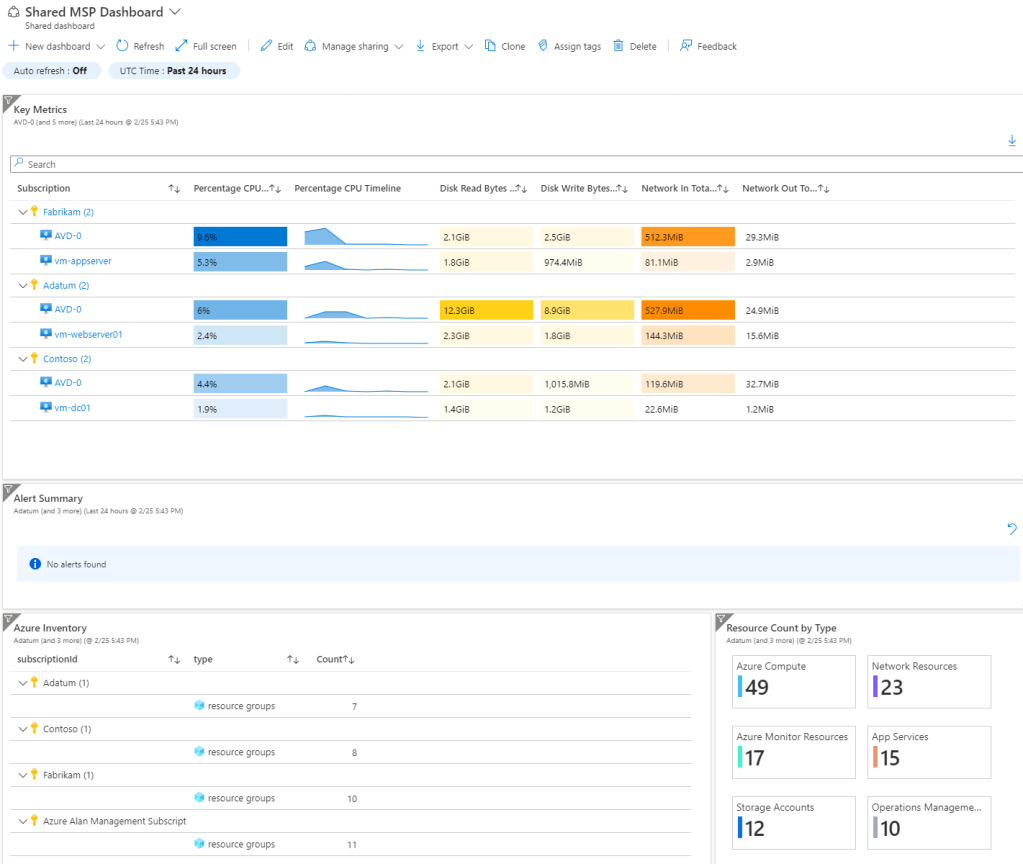Toggle the Auto refresh Off pill

(x=50, y=71)
